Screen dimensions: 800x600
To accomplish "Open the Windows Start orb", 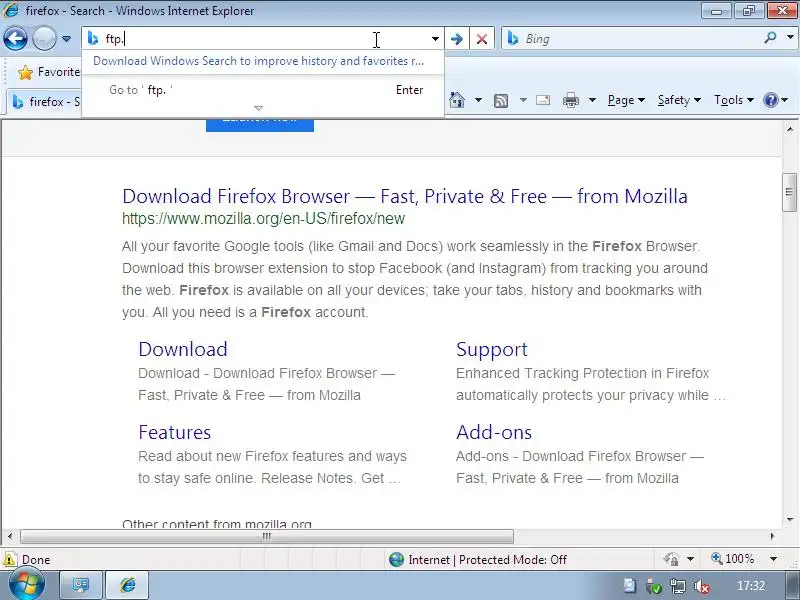I will (x=27, y=585).
